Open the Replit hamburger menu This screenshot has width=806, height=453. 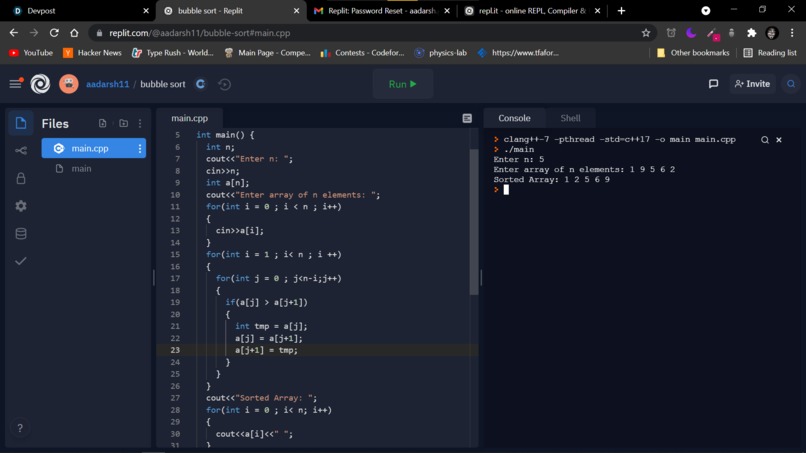[x=15, y=84]
